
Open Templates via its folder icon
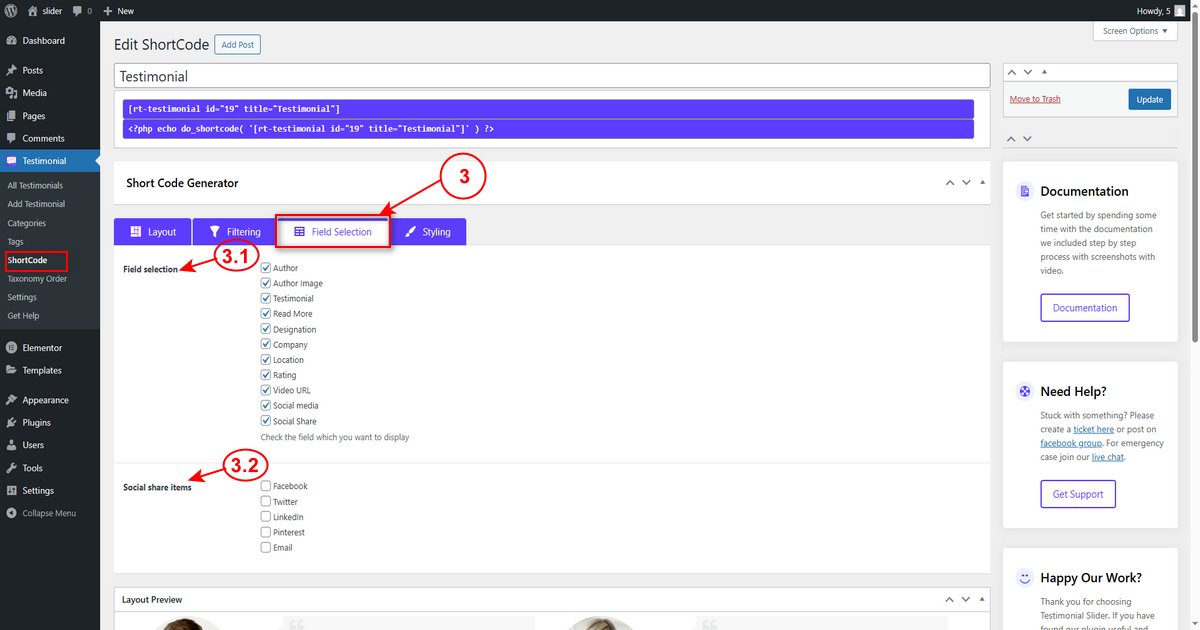point(11,370)
